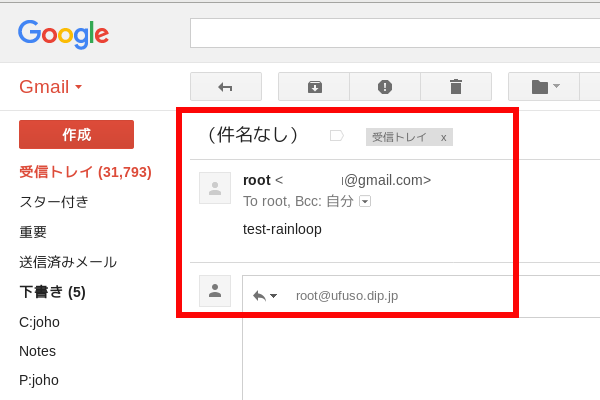
Task: Open the reply type arrow dropdown
Action: [265, 296]
